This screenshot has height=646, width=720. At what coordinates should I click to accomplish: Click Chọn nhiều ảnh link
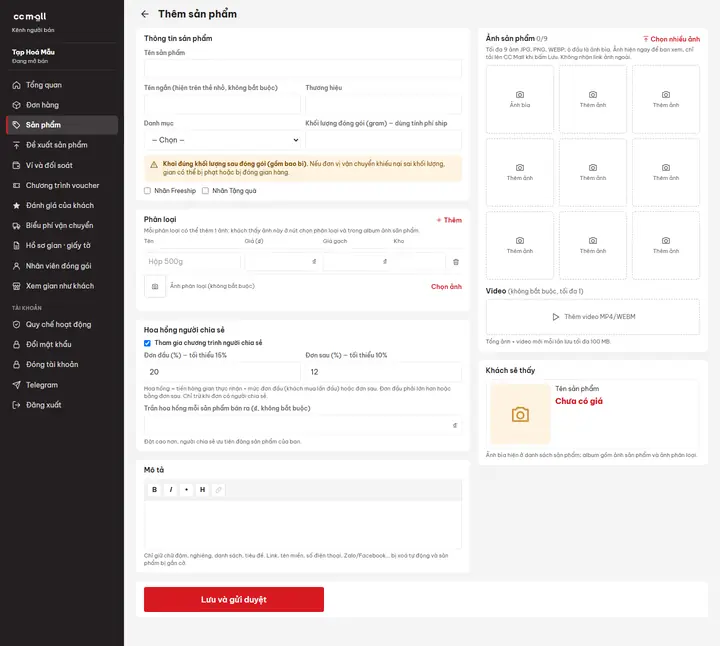pyautogui.click(x=671, y=39)
